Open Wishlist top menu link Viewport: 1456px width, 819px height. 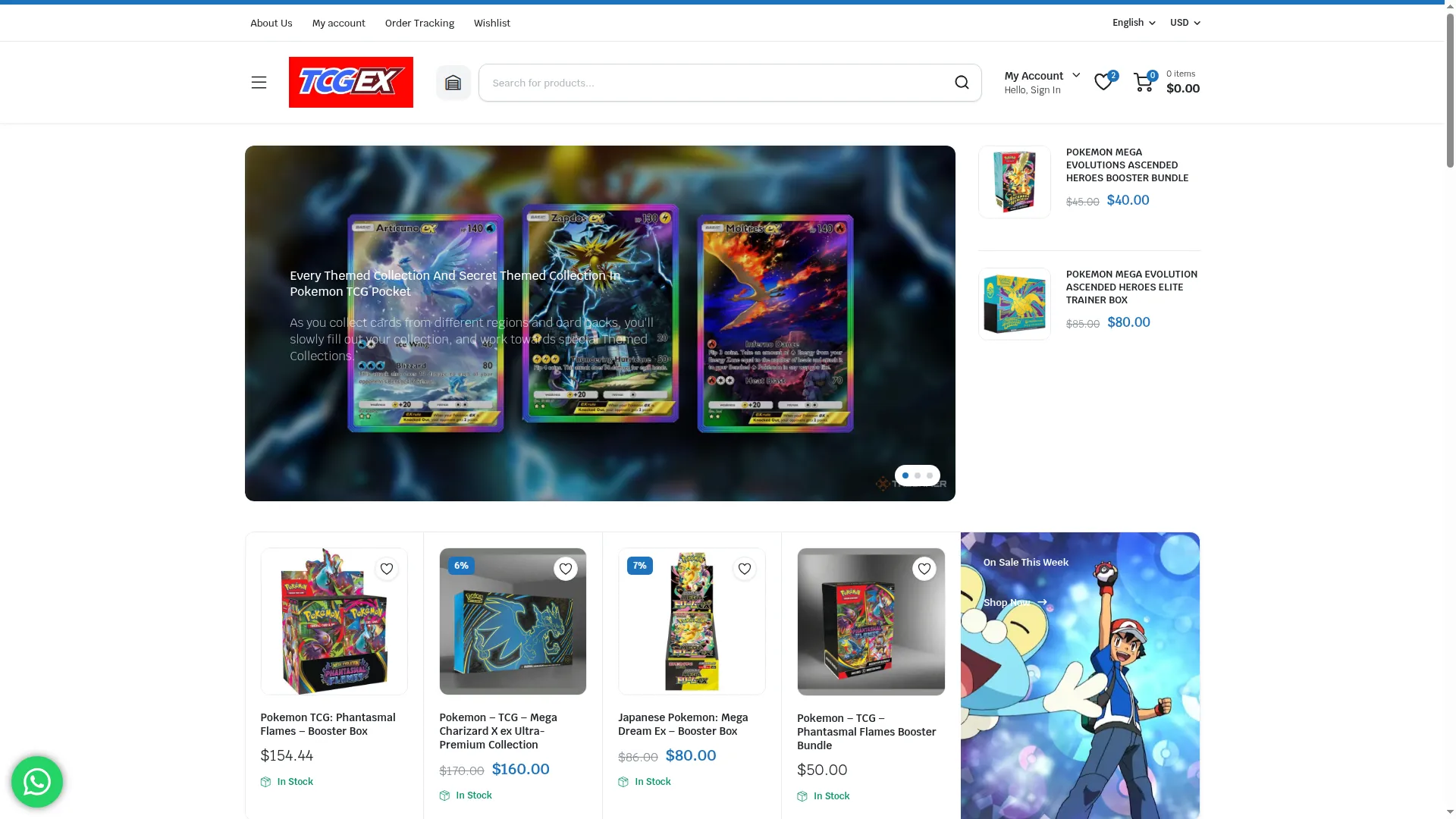[x=492, y=24]
